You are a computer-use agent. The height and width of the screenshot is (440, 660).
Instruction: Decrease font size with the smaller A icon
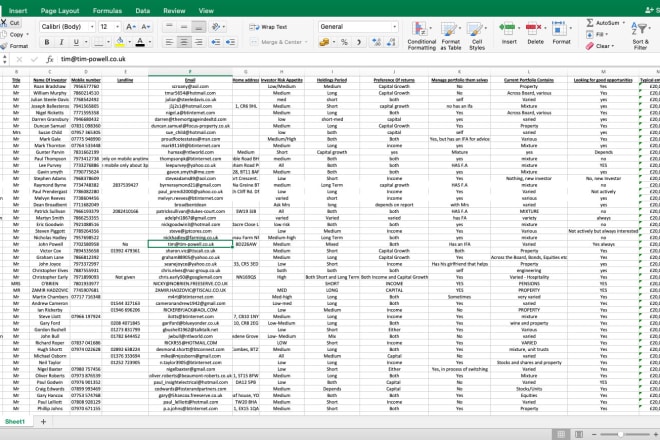(x=146, y=27)
